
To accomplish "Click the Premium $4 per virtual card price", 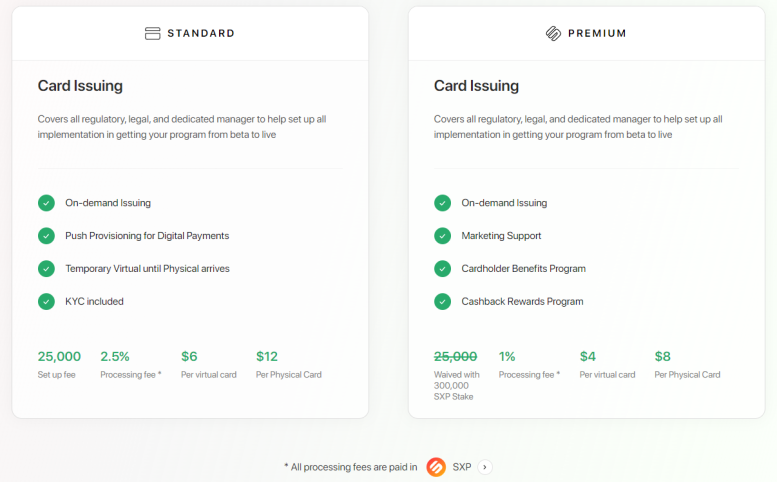I will (x=588, y=356).
